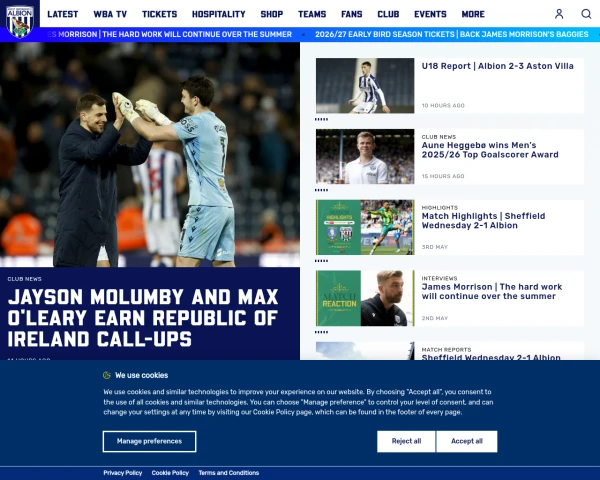
Task: Open the Aune Heggebø thumbnail image
Action: pos(365,157)
